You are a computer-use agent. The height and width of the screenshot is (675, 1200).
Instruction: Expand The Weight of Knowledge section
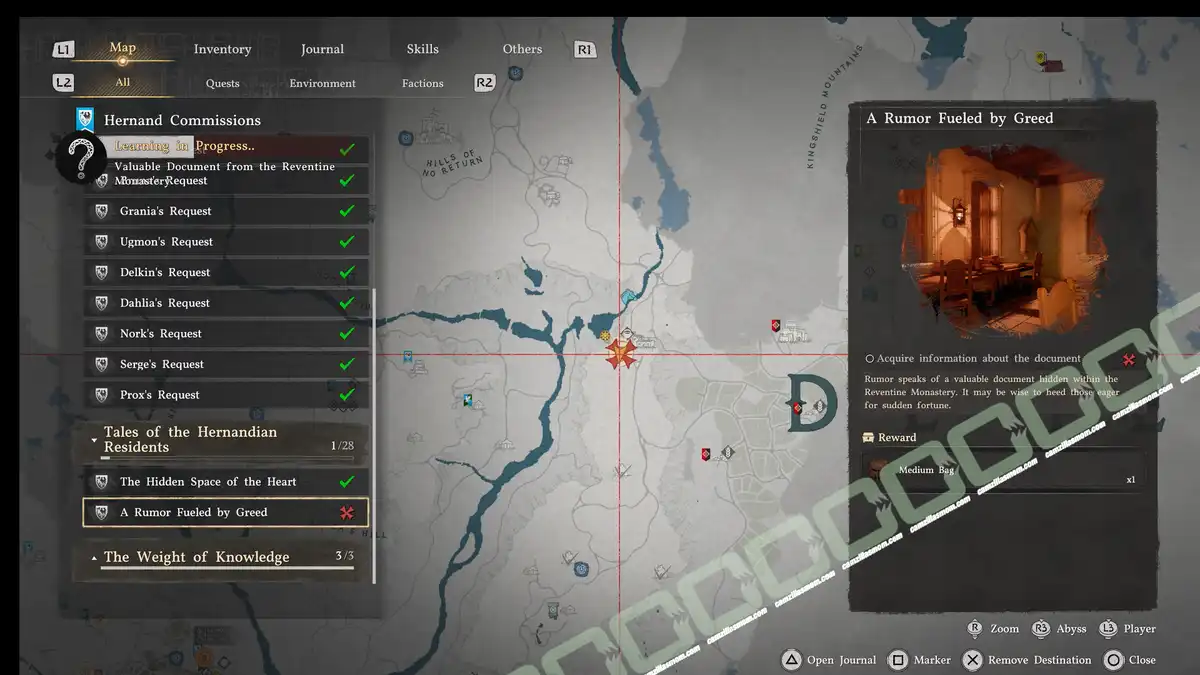(95, 558)
